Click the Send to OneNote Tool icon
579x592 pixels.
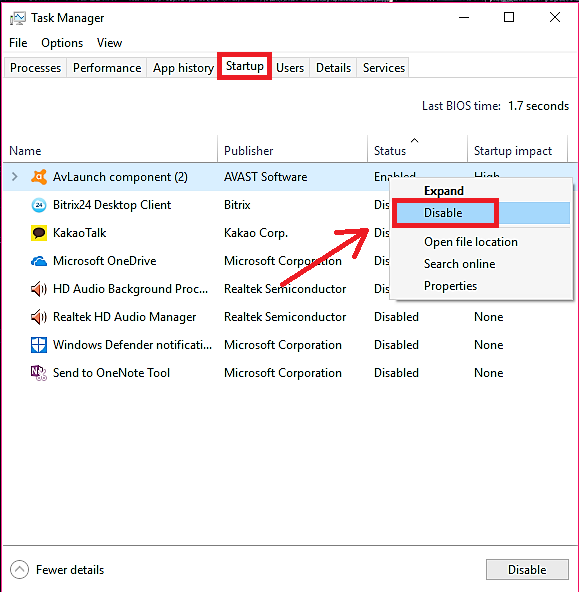(39, 373)
